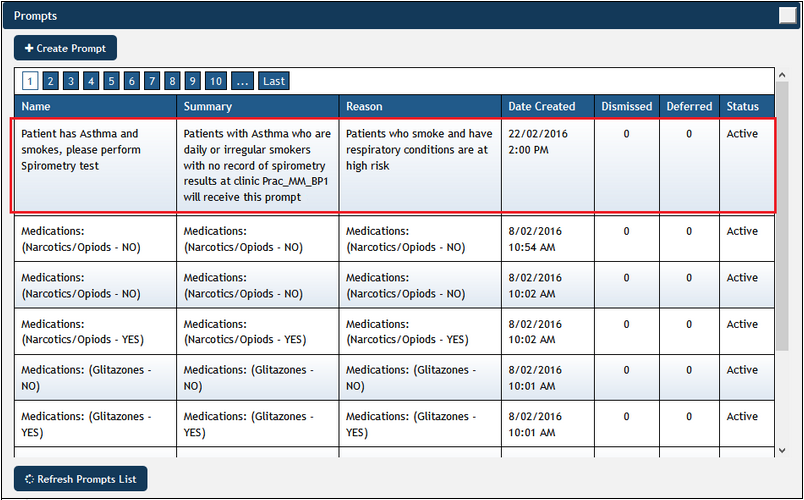The height and width of the screenshot is (500, 804).
Task: Select page 8 in the pager
Action: [x=172, y=81]
